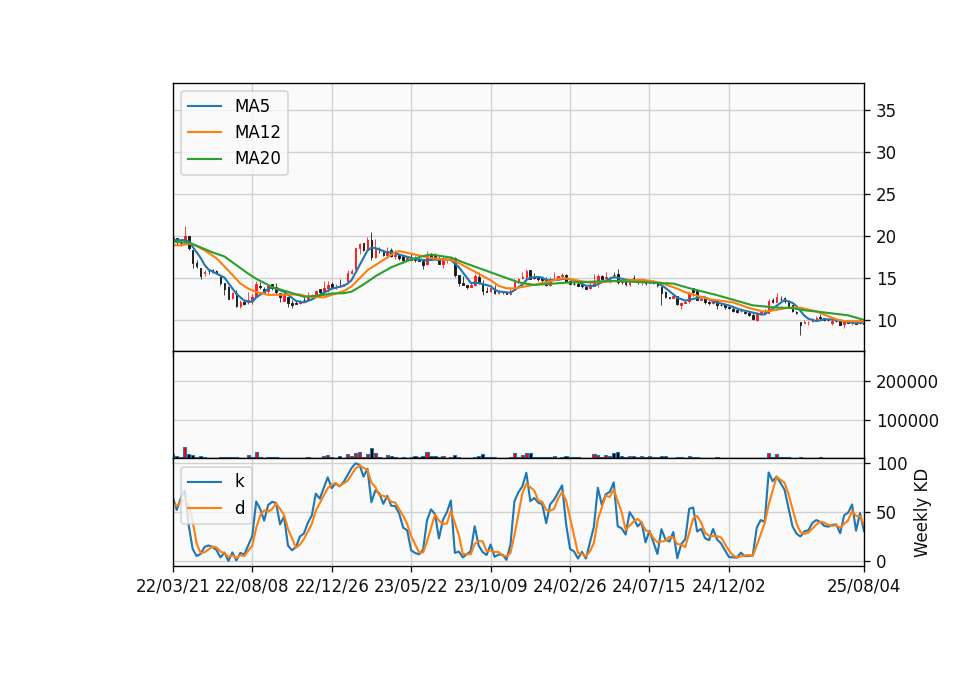960x690 pixels.
Task: Click the volume axis value 100000
Action: 907,421
